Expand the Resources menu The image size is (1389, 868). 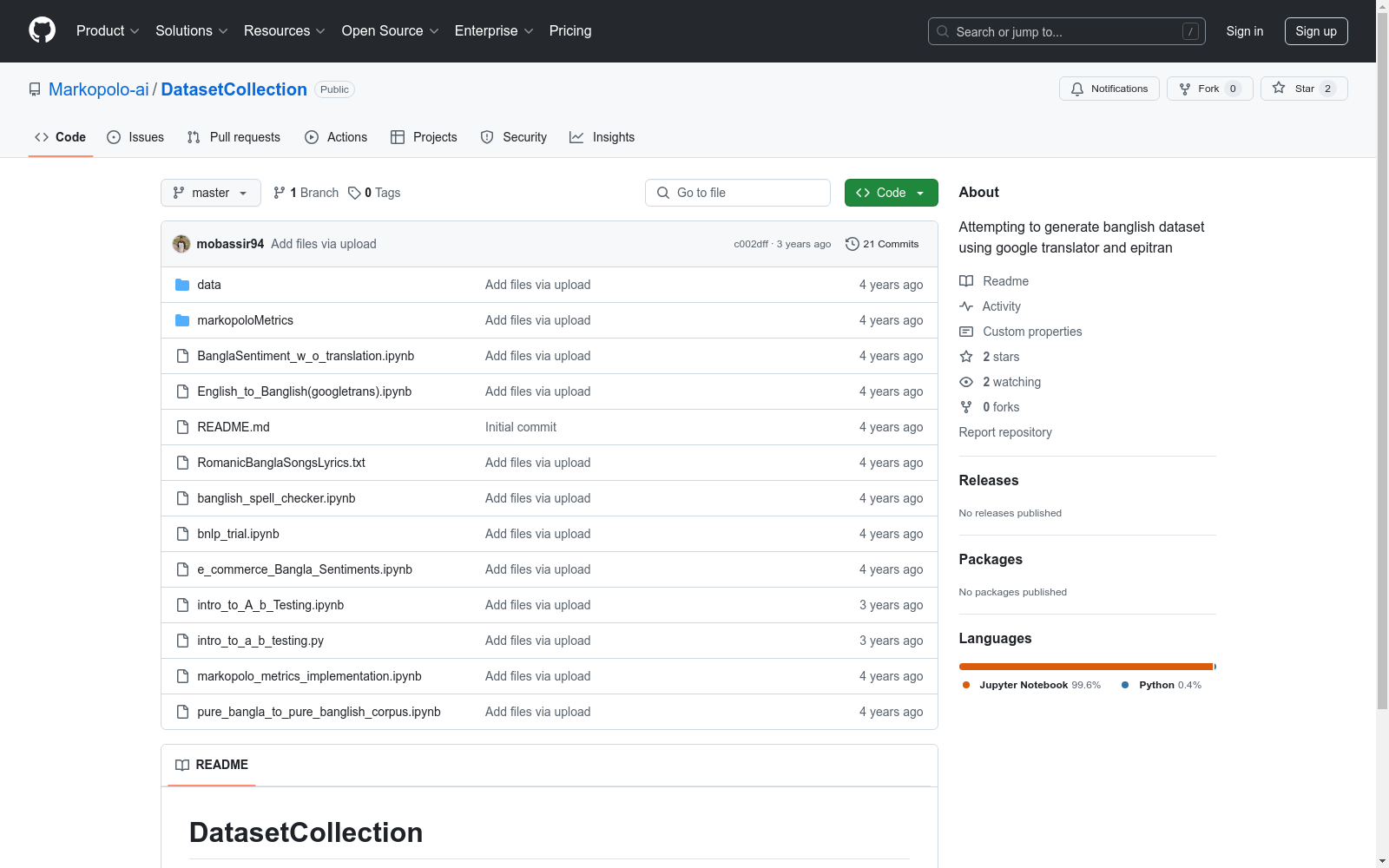285,31
